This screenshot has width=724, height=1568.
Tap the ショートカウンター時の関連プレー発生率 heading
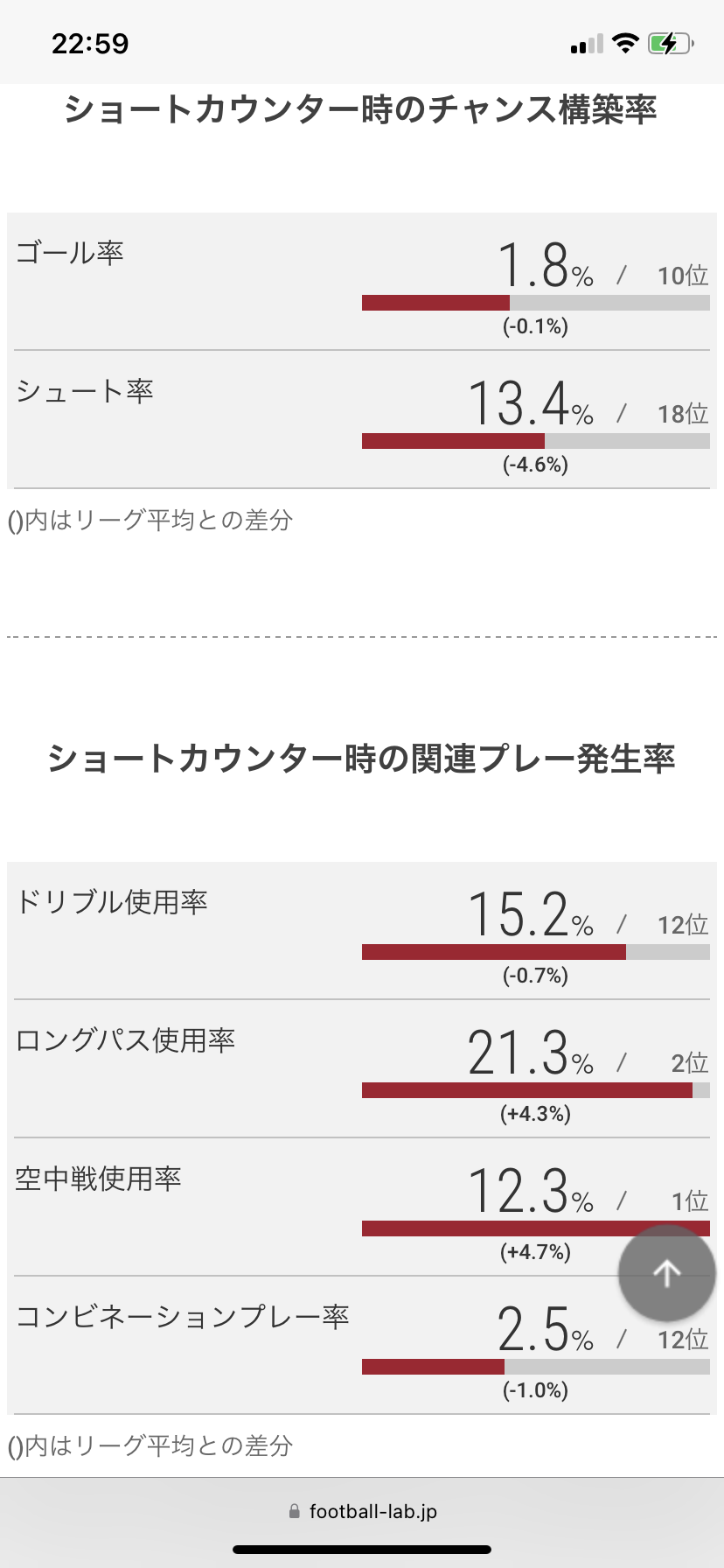pyautogui.click(x=362, y=759)
